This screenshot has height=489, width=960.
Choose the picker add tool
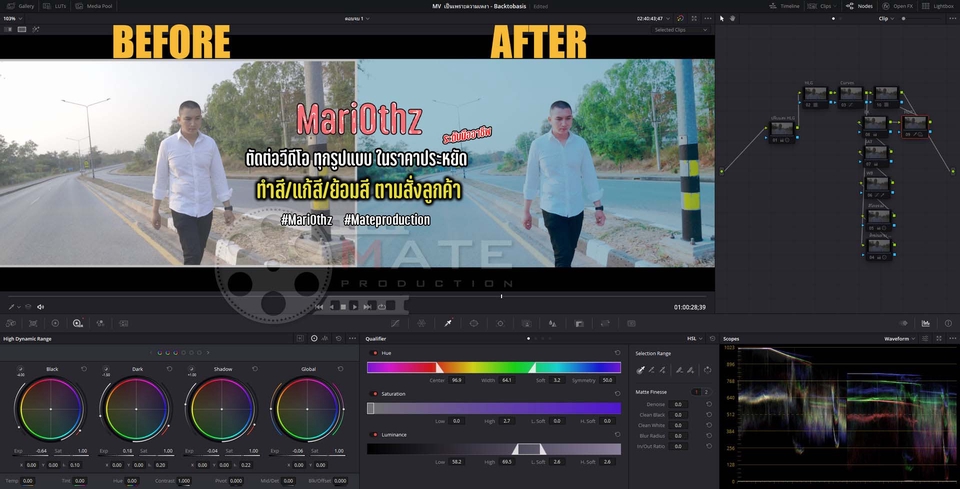tap(662, 370)
